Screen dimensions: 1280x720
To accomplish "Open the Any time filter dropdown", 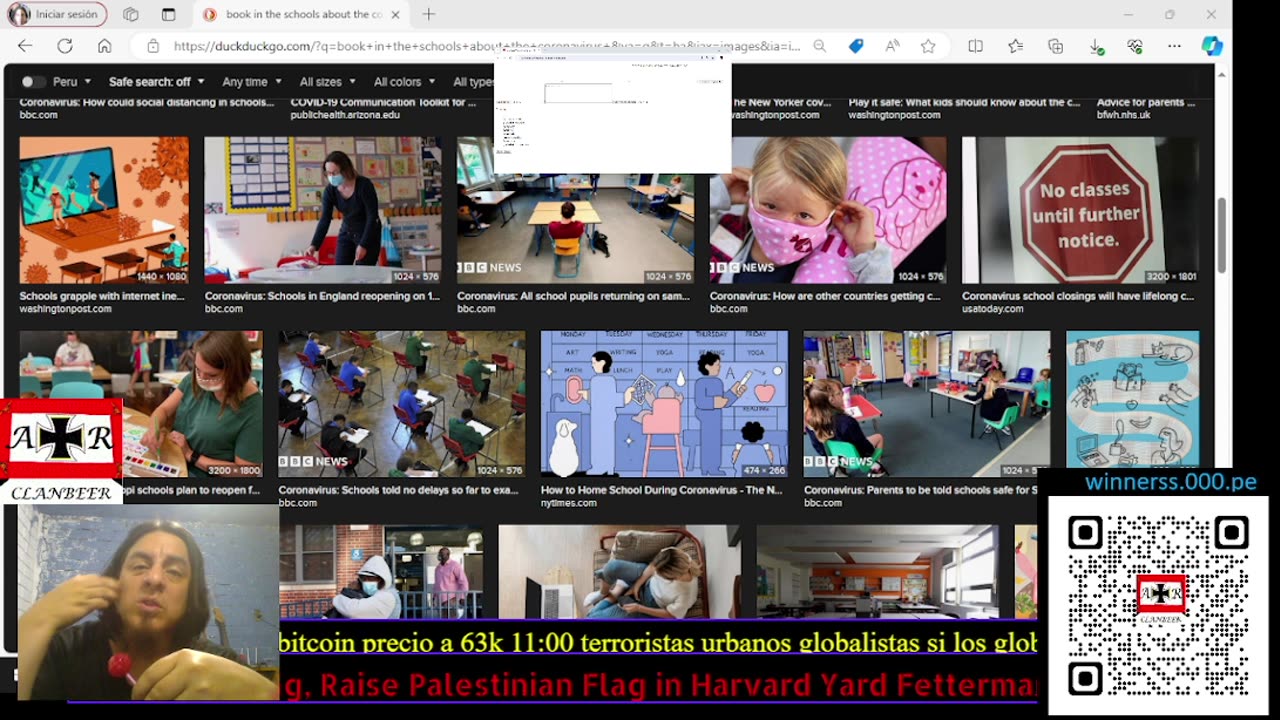I will pos(251,82).
